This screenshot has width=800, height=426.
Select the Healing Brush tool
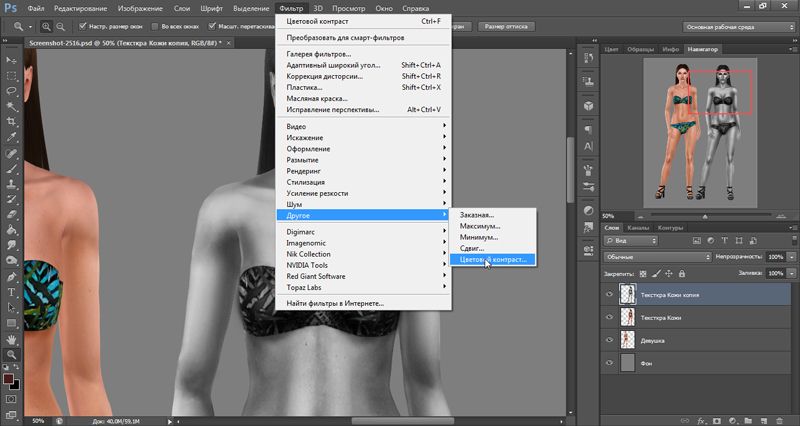click(11, 153)
